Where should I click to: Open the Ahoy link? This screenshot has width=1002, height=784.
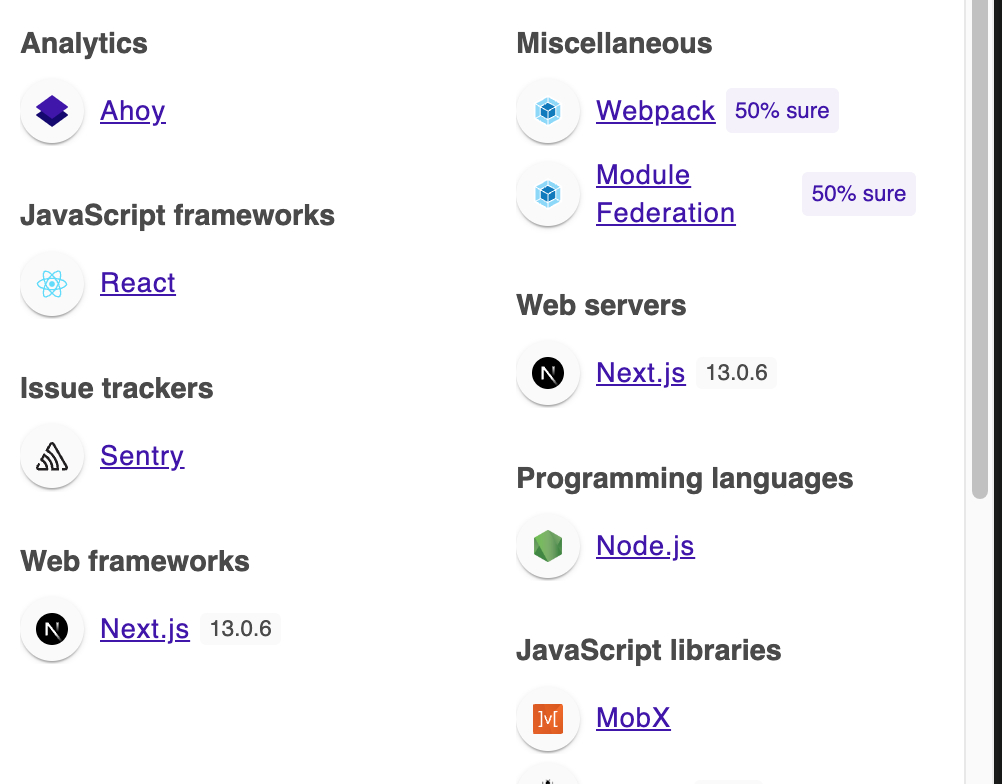133,111
